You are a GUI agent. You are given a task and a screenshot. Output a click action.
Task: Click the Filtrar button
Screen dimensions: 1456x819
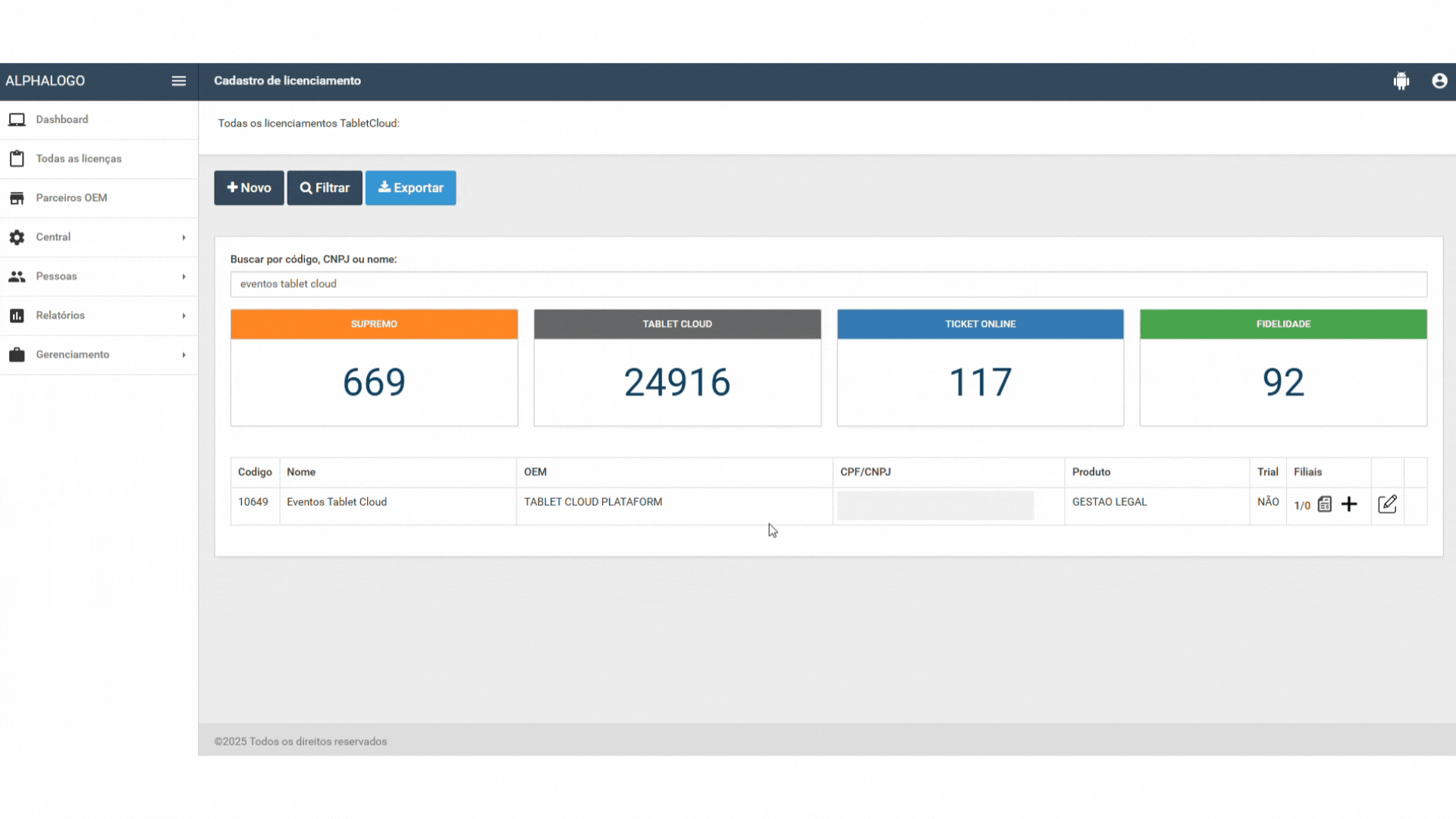click(325, 188)
